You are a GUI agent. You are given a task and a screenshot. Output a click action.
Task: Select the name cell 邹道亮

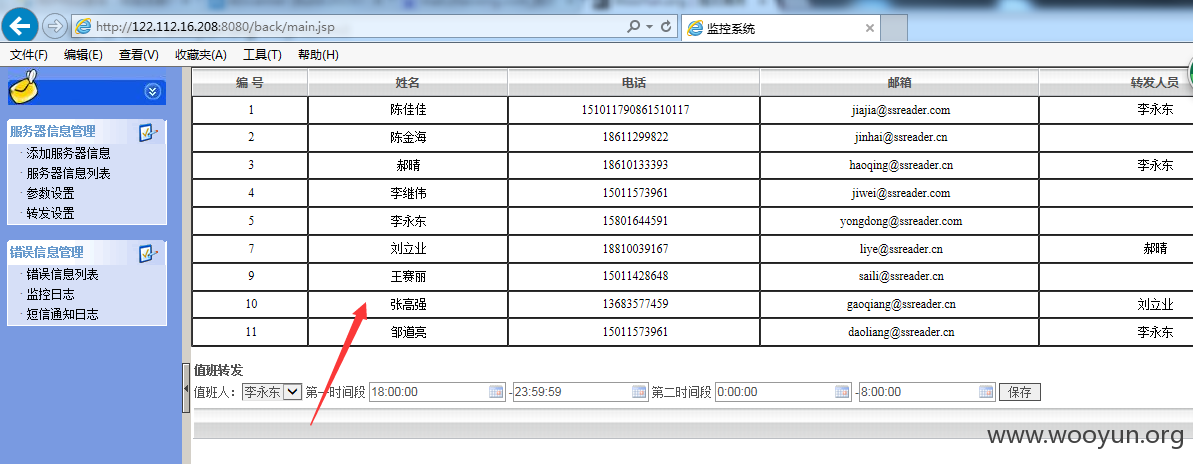click(x=409, y=332)
